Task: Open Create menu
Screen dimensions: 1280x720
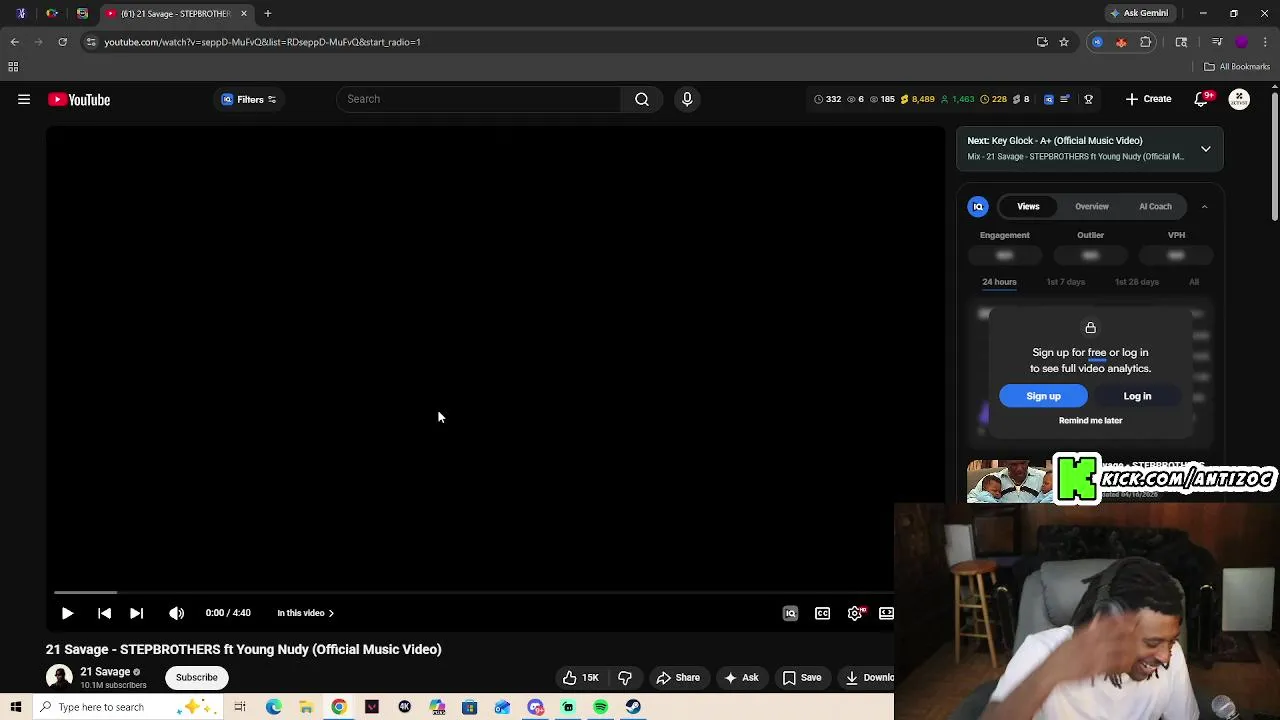Action: click(x=1148, y=99)
